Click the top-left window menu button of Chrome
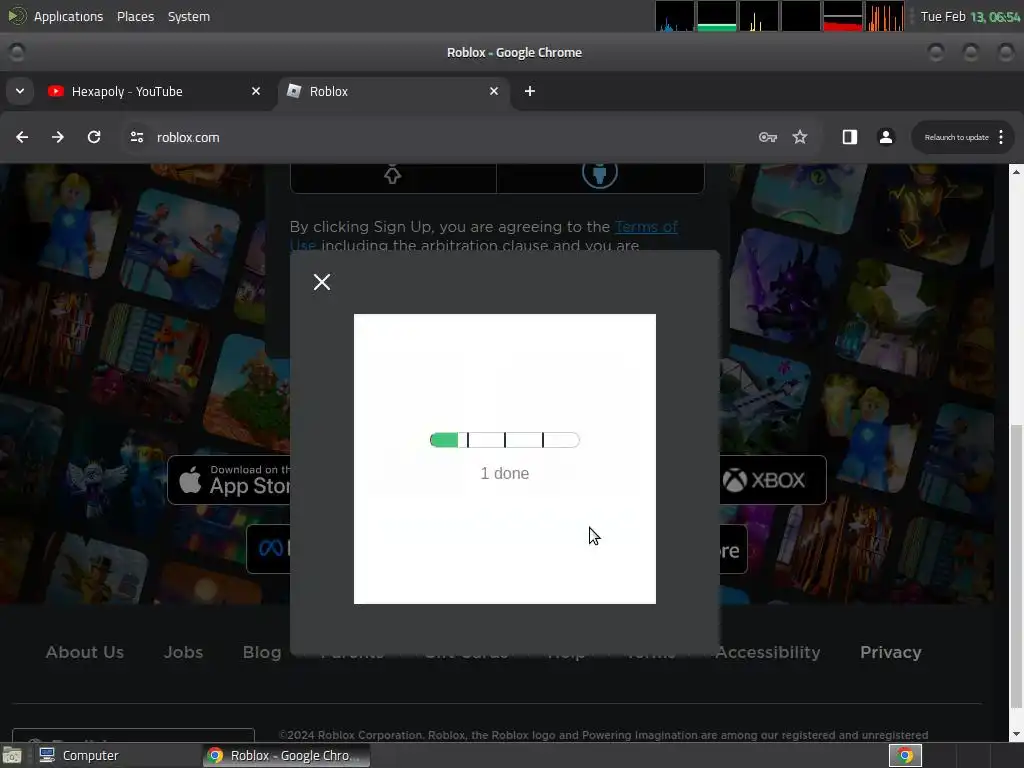Screen dimensions: 1024x768 [x=16, y=52]
